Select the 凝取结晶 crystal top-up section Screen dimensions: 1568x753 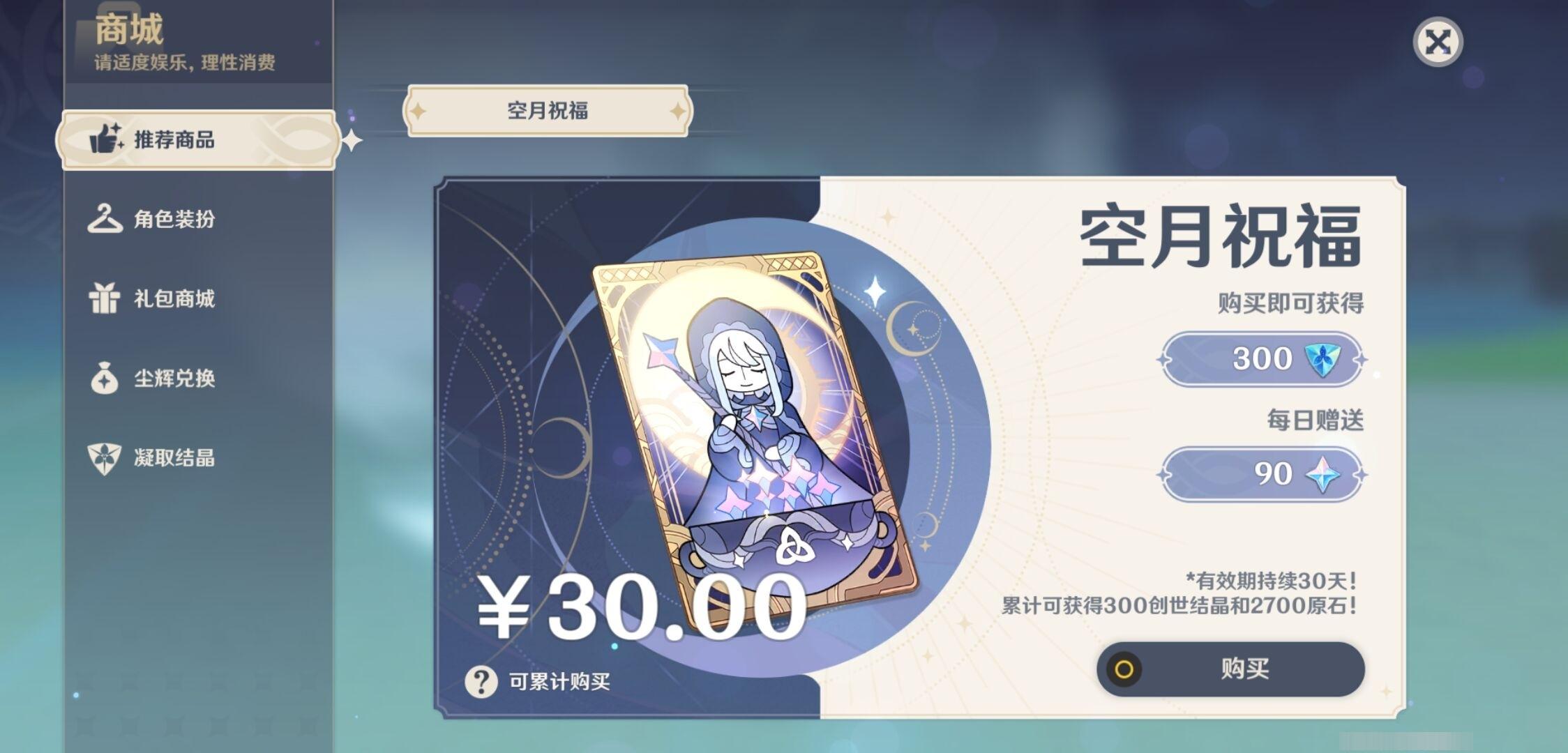point(199,458)
